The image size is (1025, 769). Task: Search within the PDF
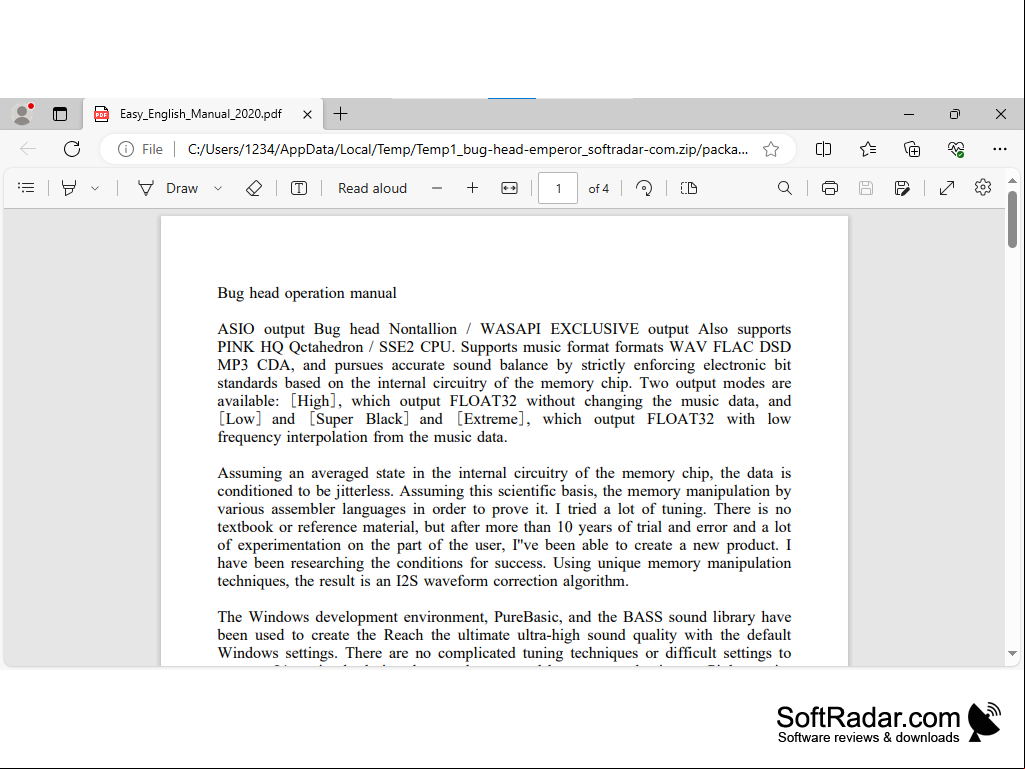coord(784,188)
